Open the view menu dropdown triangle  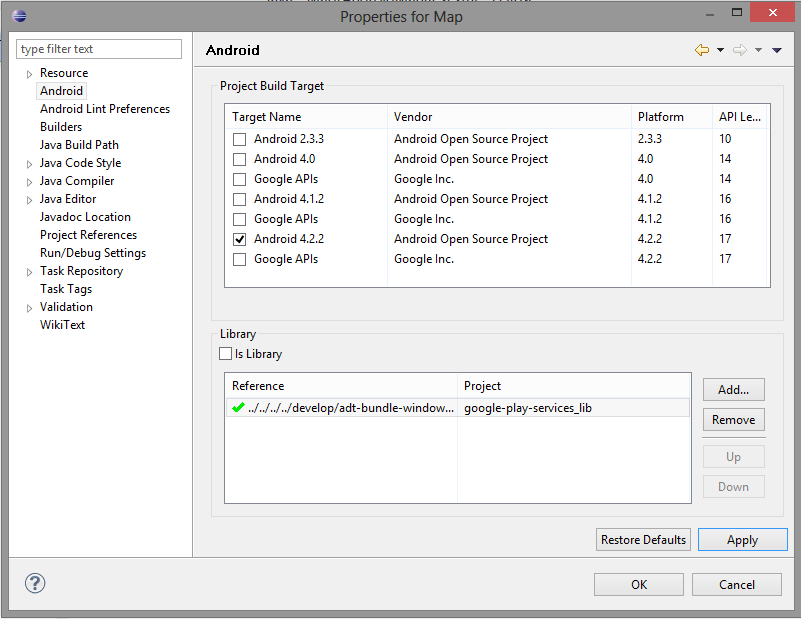(777, 50)
